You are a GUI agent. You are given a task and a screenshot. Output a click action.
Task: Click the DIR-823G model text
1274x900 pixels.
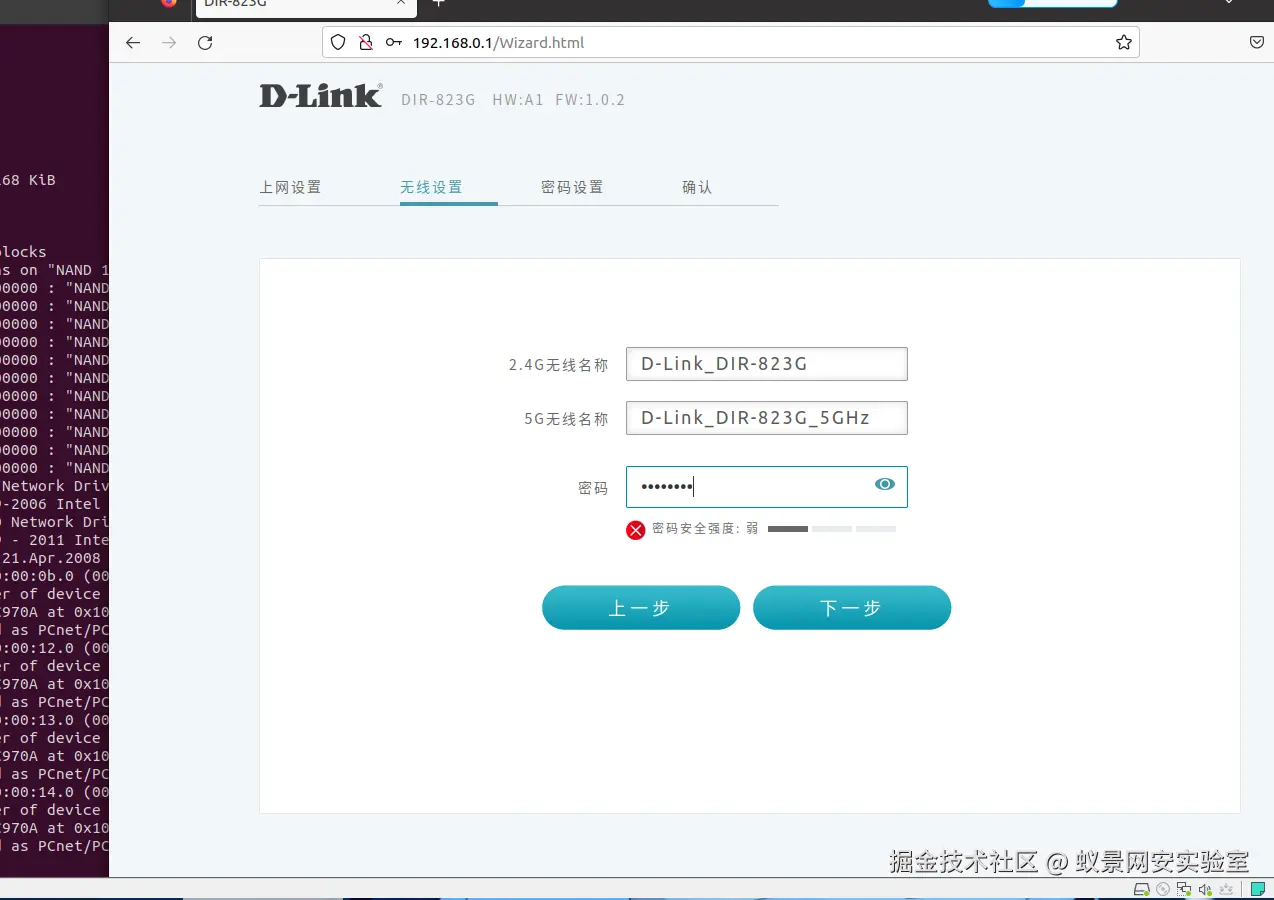438,100
